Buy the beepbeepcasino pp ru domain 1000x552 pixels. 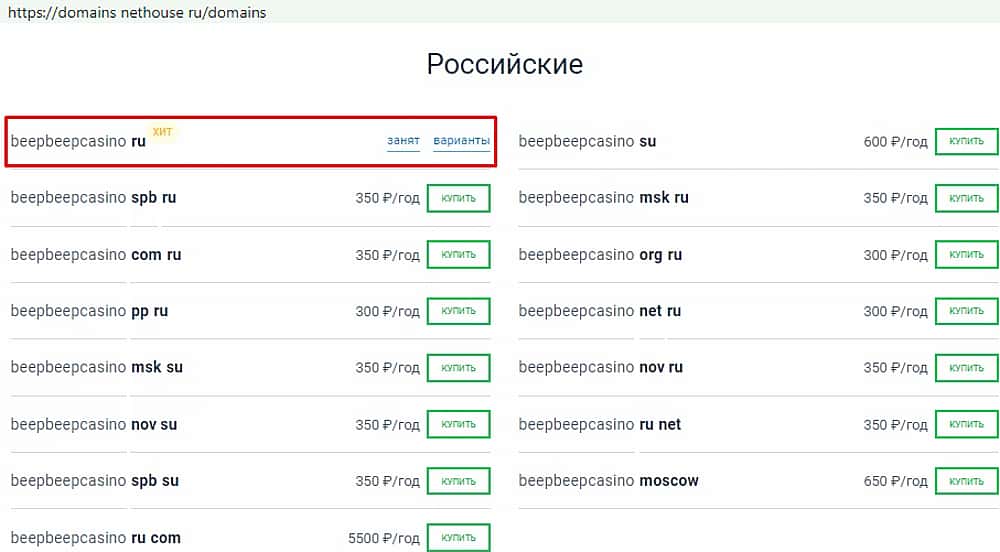tap(458, 311)
